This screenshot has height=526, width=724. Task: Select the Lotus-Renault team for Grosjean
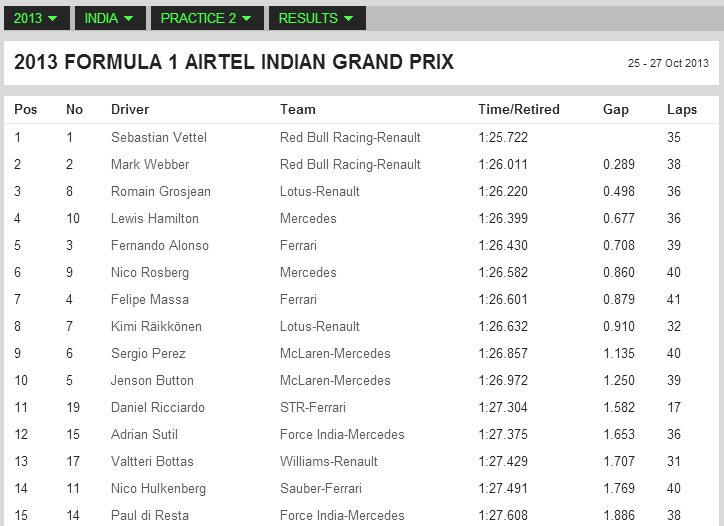[x=320, y=191]
